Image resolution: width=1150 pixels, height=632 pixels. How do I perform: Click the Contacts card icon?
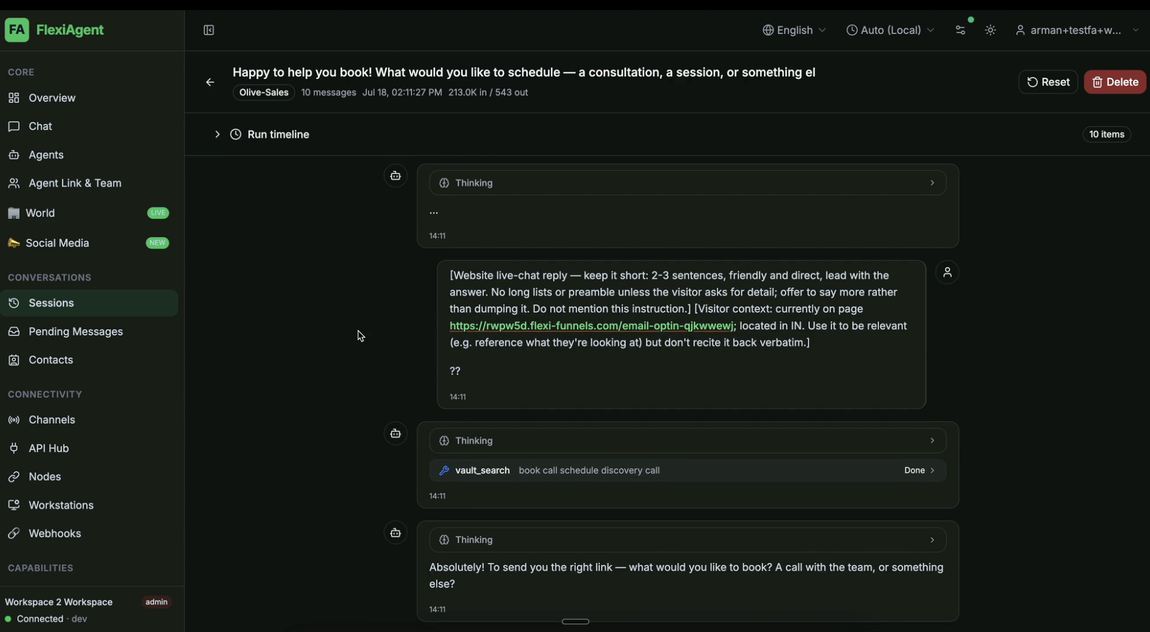pos(14,360)
